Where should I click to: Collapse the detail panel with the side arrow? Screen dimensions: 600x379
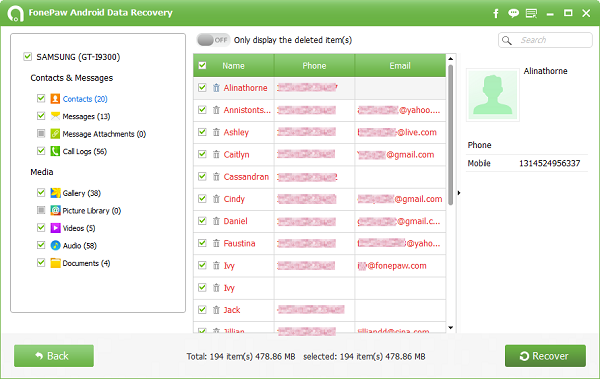pos(459,193)
